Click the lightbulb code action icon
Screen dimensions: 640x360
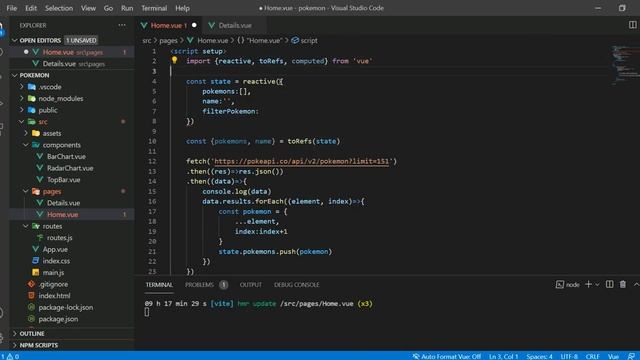tap(174, 60)
